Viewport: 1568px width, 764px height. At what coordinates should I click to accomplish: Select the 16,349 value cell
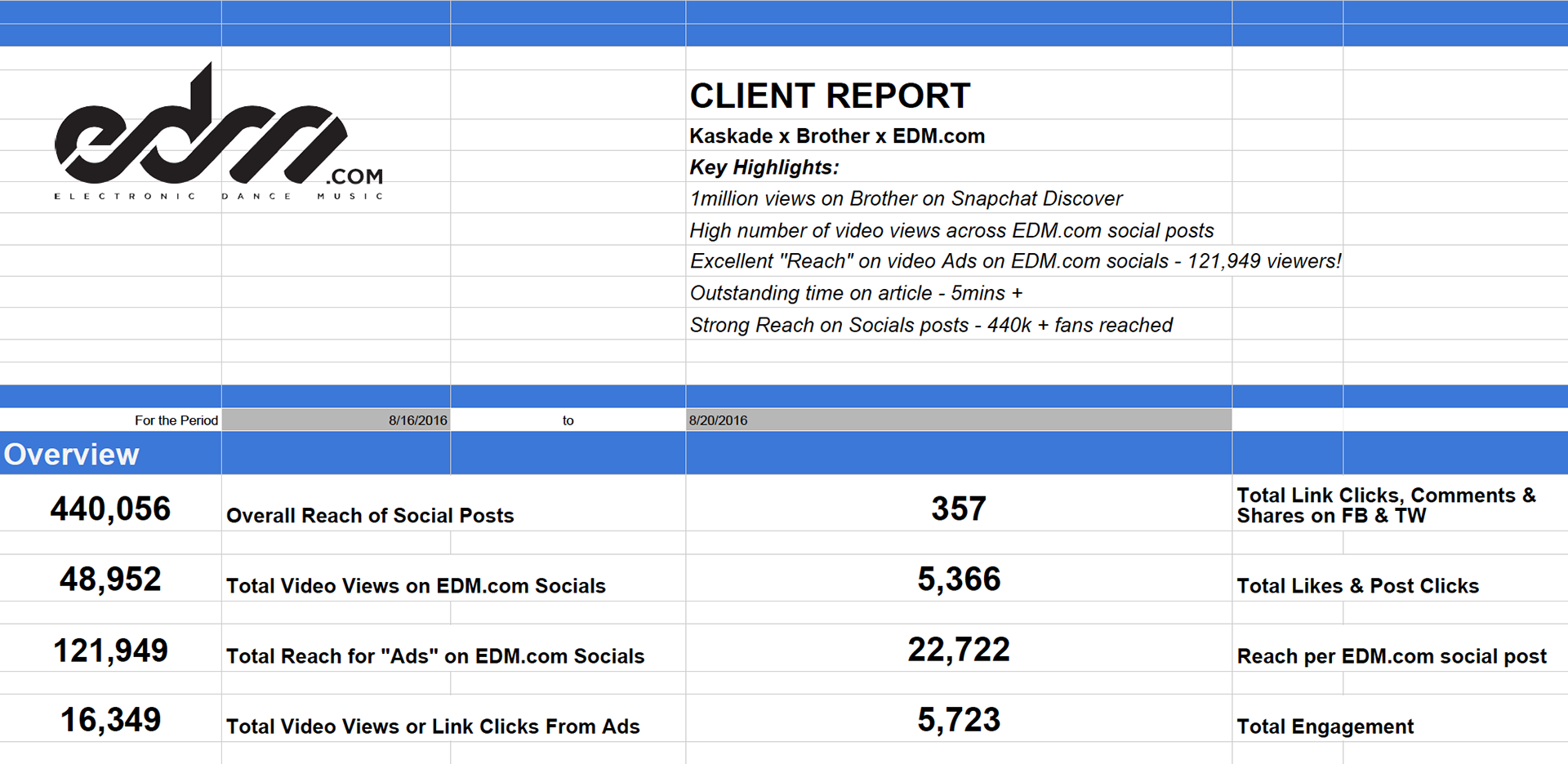tap(110, 719)
